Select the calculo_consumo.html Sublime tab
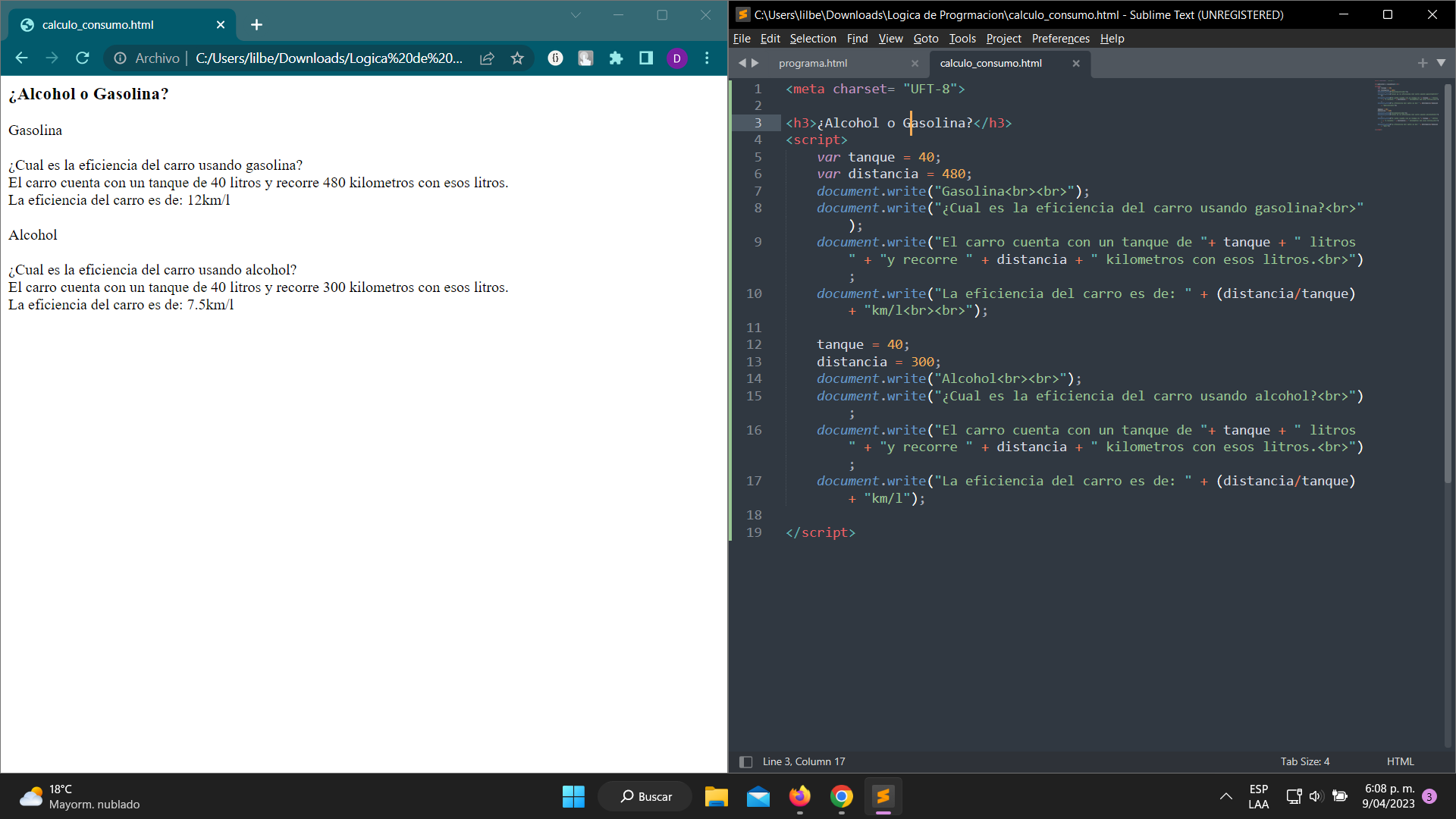The image size is (1456, 819). (x=990, y=64)
